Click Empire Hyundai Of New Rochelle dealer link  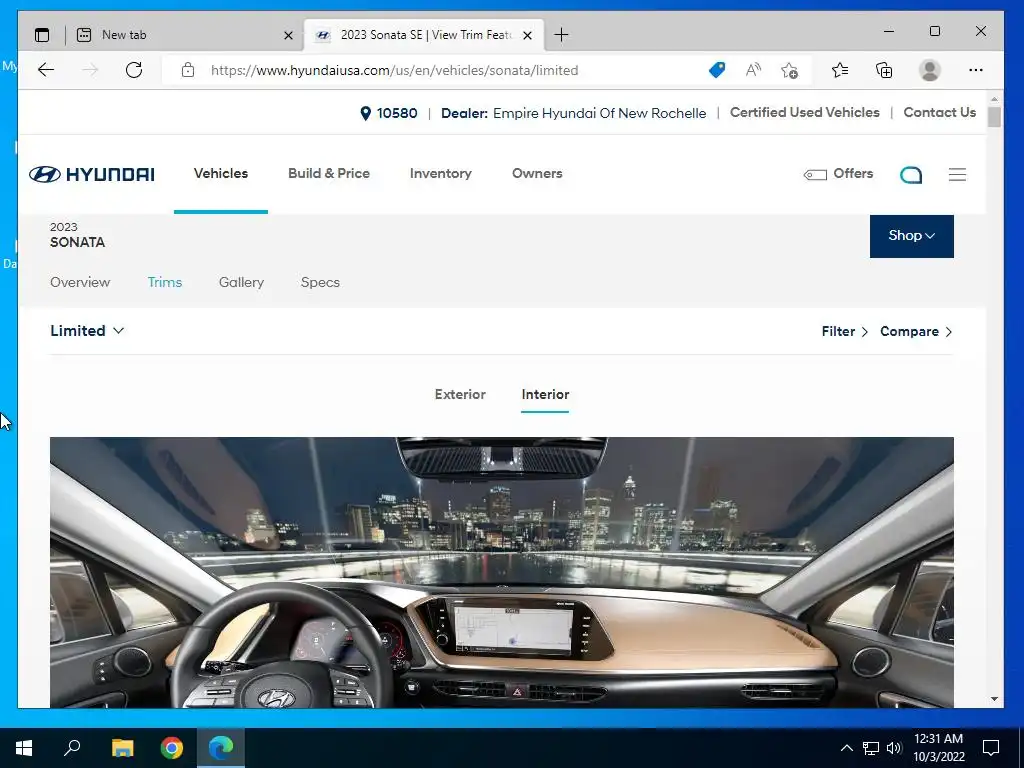click(x=600, y=113)
